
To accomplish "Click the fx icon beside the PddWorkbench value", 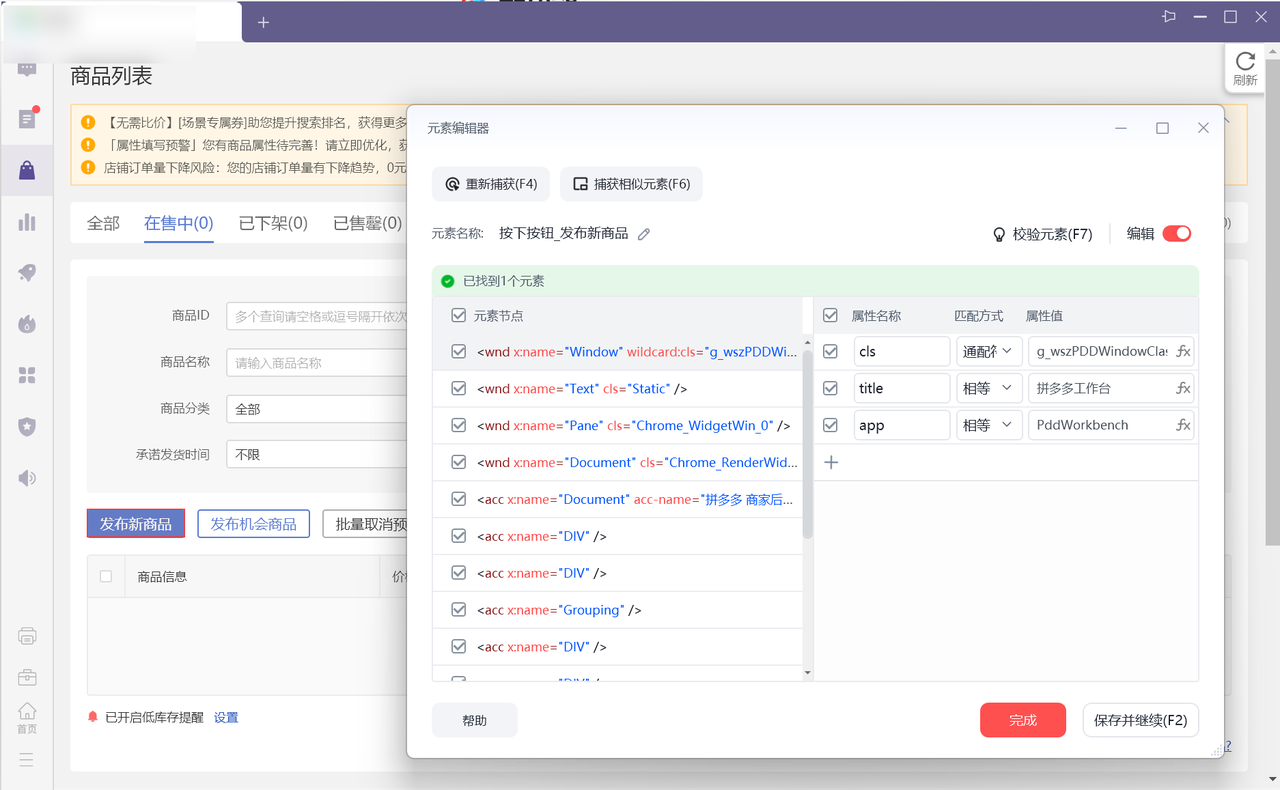I will pyautogui.click(x=1183, y=425).
